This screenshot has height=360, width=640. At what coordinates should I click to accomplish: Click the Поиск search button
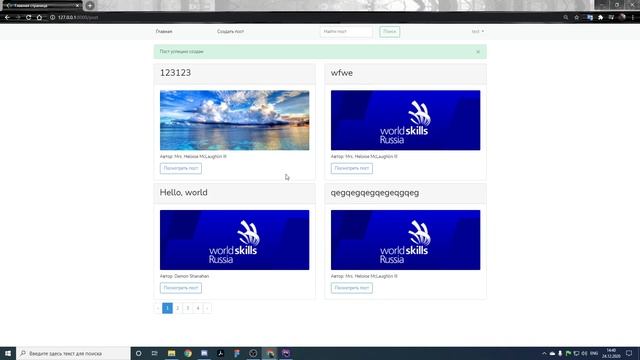click(389, 31)
